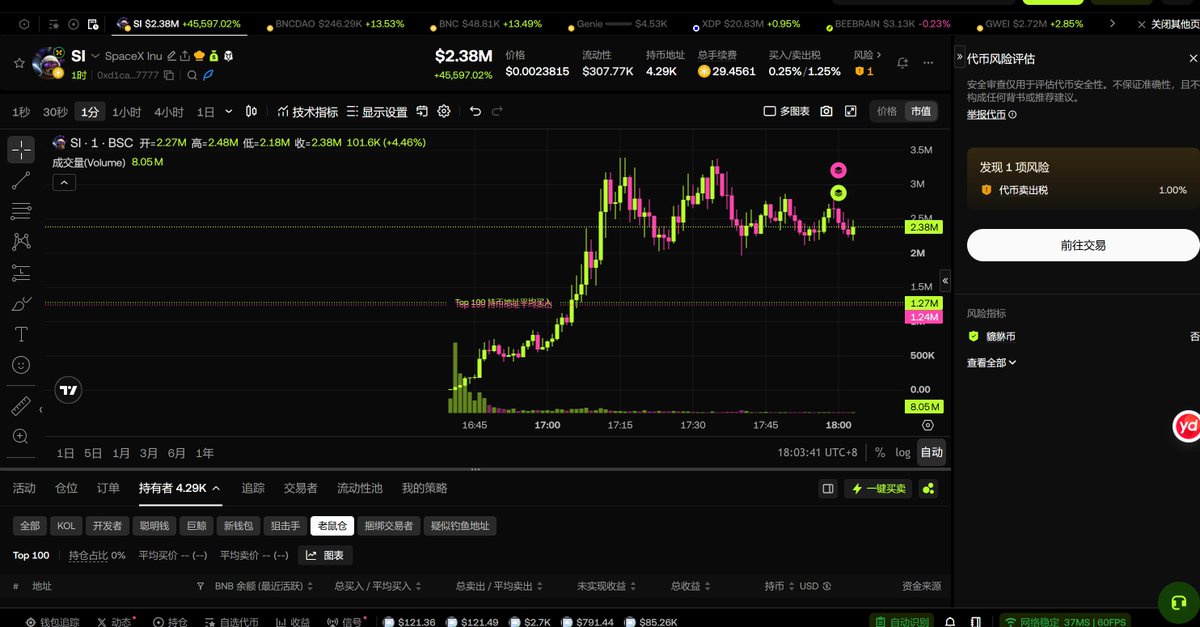Screen dimensions: 1200x627
Task: Collapse the 持有者 4.29K tab chevron
Action: [217, 488]
